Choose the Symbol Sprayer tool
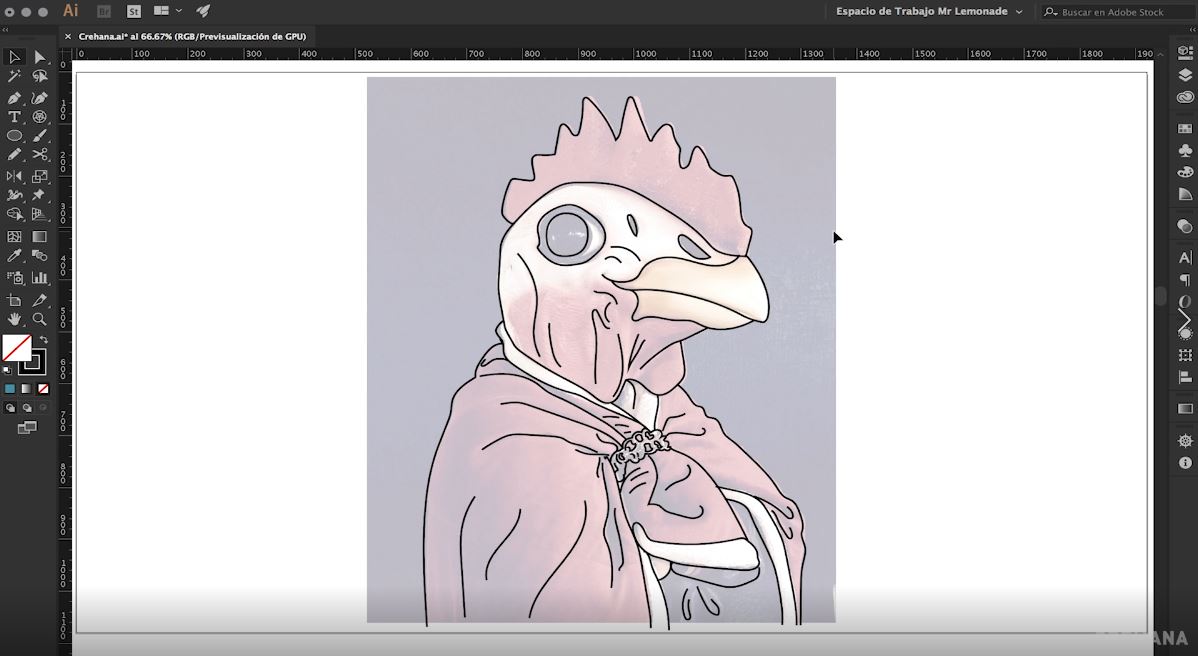 [14, 278]
